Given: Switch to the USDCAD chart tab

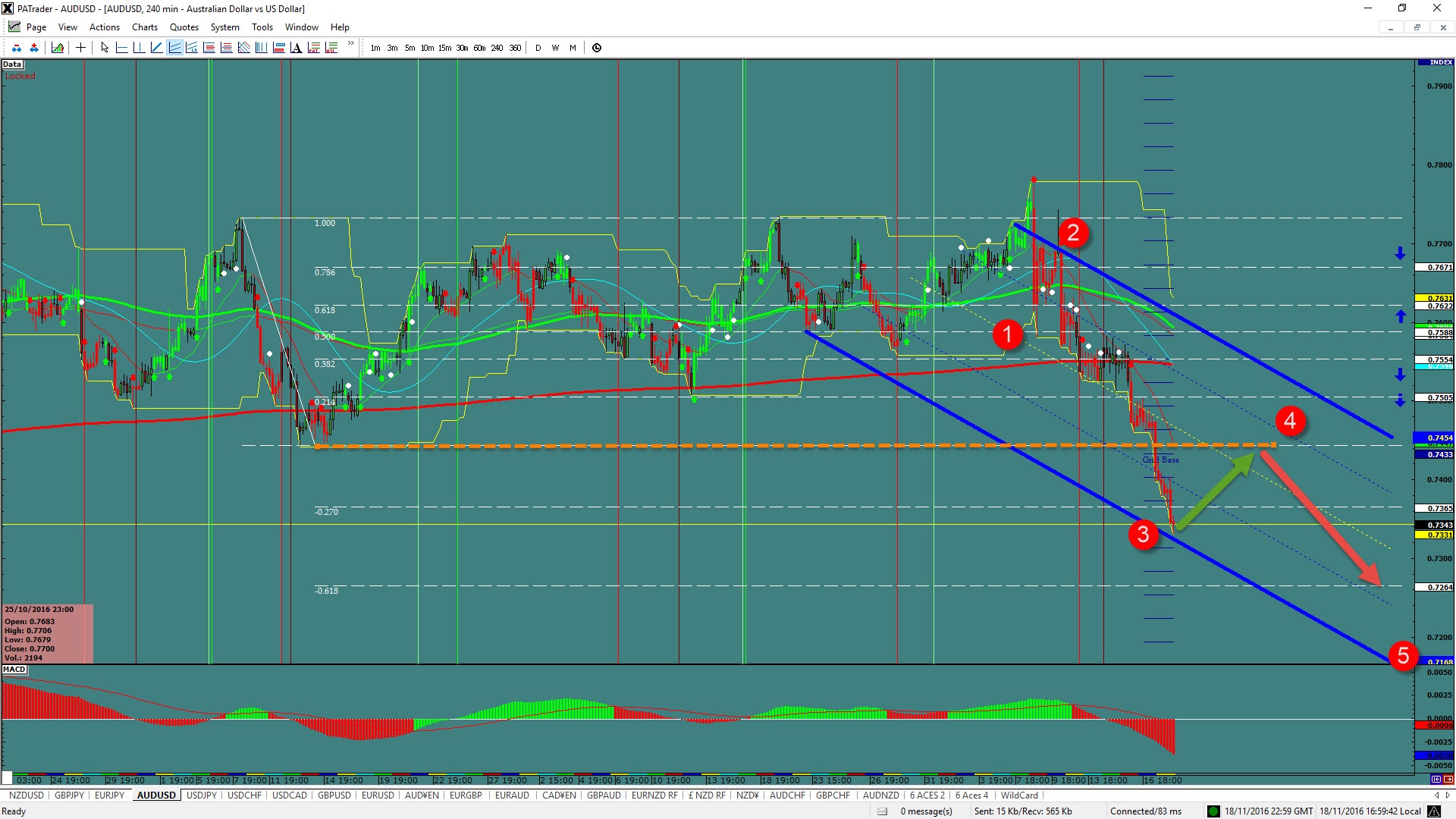Looking at the screenshot, I should 290,795.
